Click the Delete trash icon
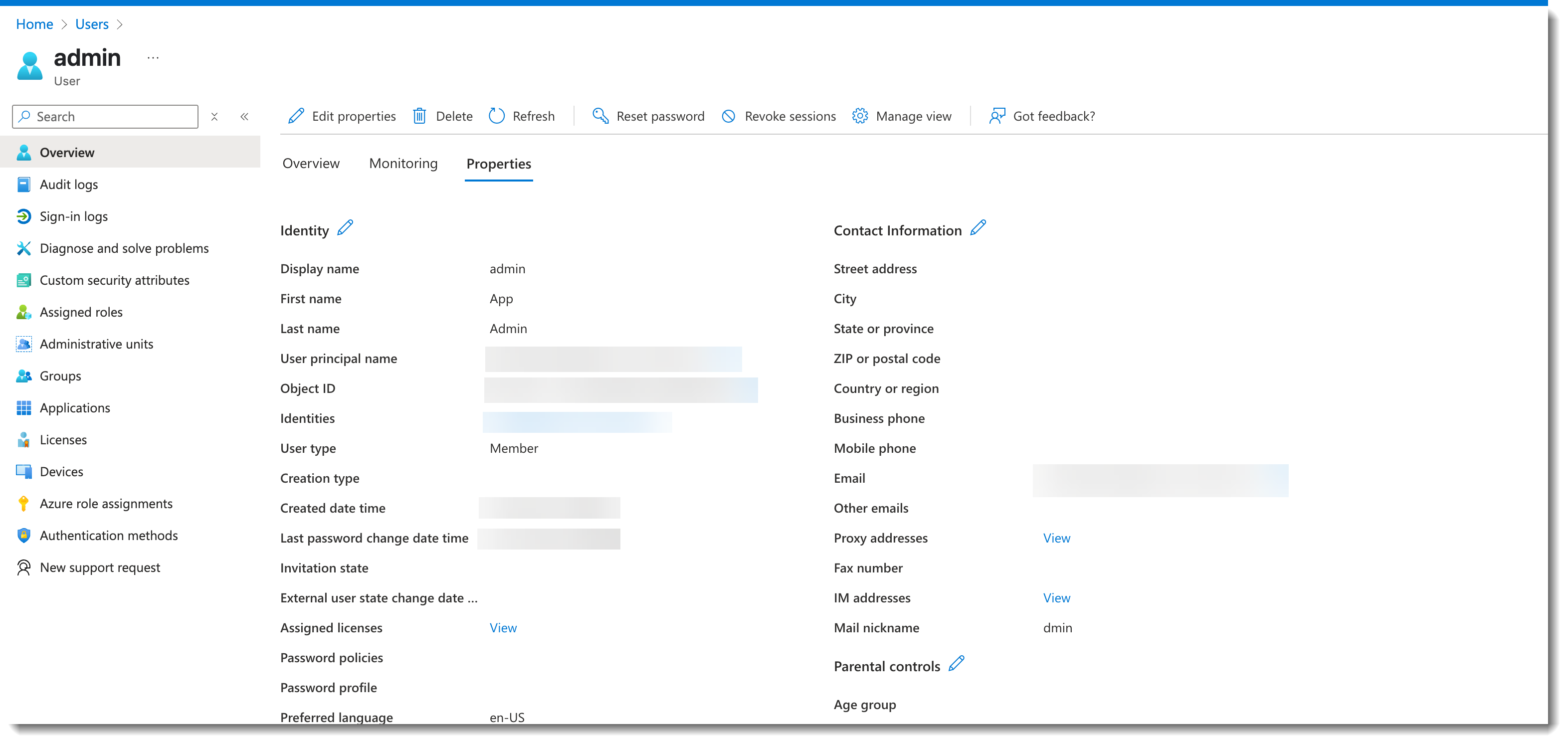This screenshot has width=1568, height=744. [x=419, y=116]
